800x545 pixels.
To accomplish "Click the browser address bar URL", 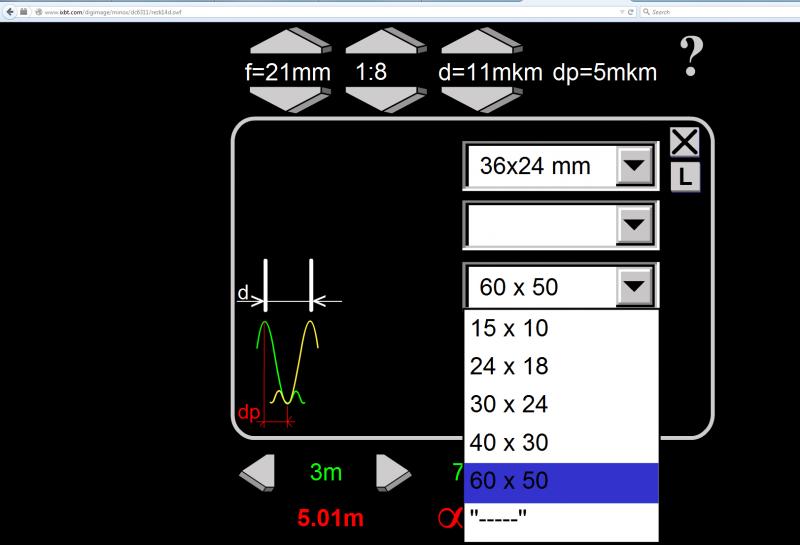I will (113, 12).
